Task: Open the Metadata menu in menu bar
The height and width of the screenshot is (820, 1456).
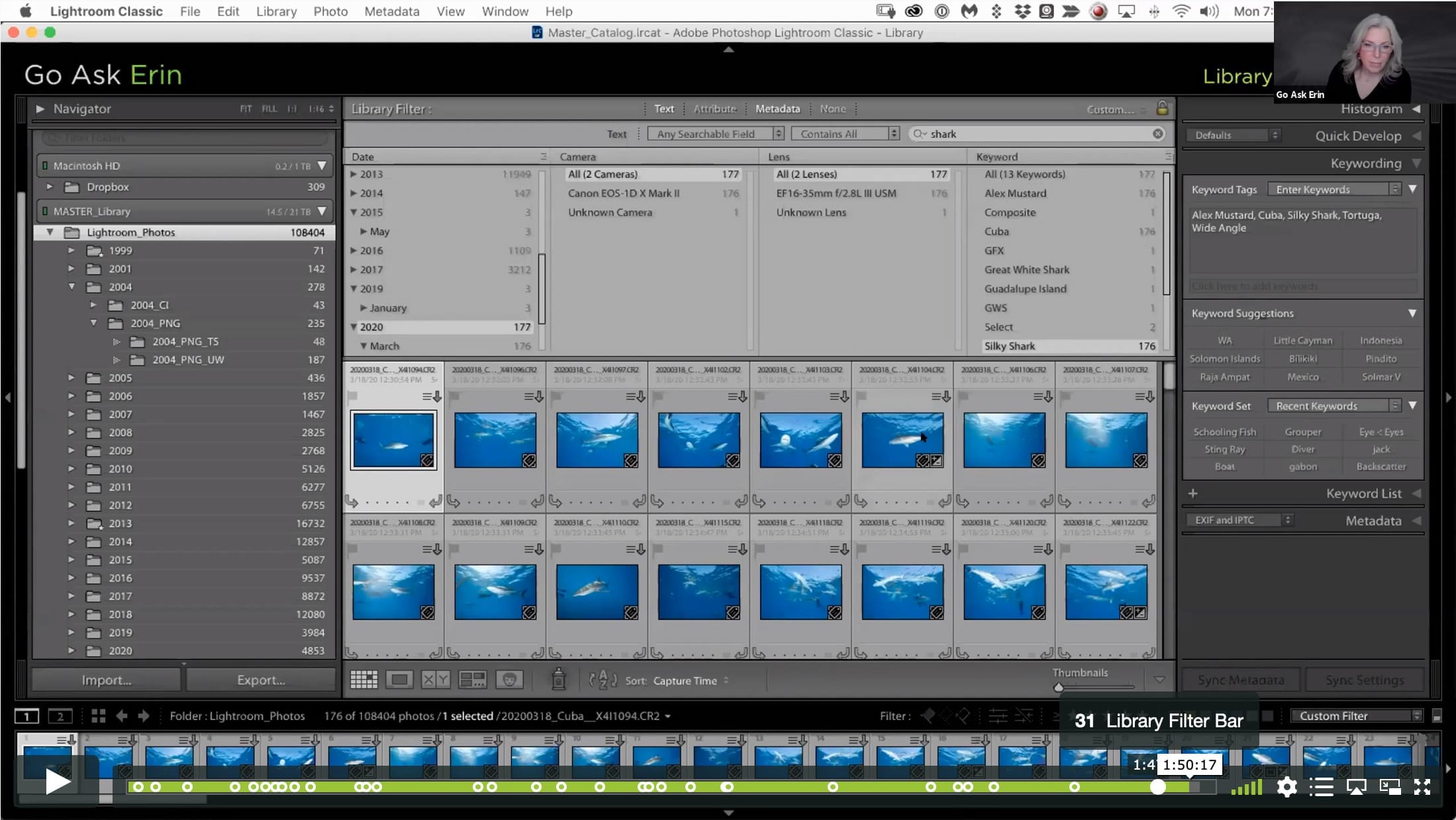Action: click(x=391, y=11)
